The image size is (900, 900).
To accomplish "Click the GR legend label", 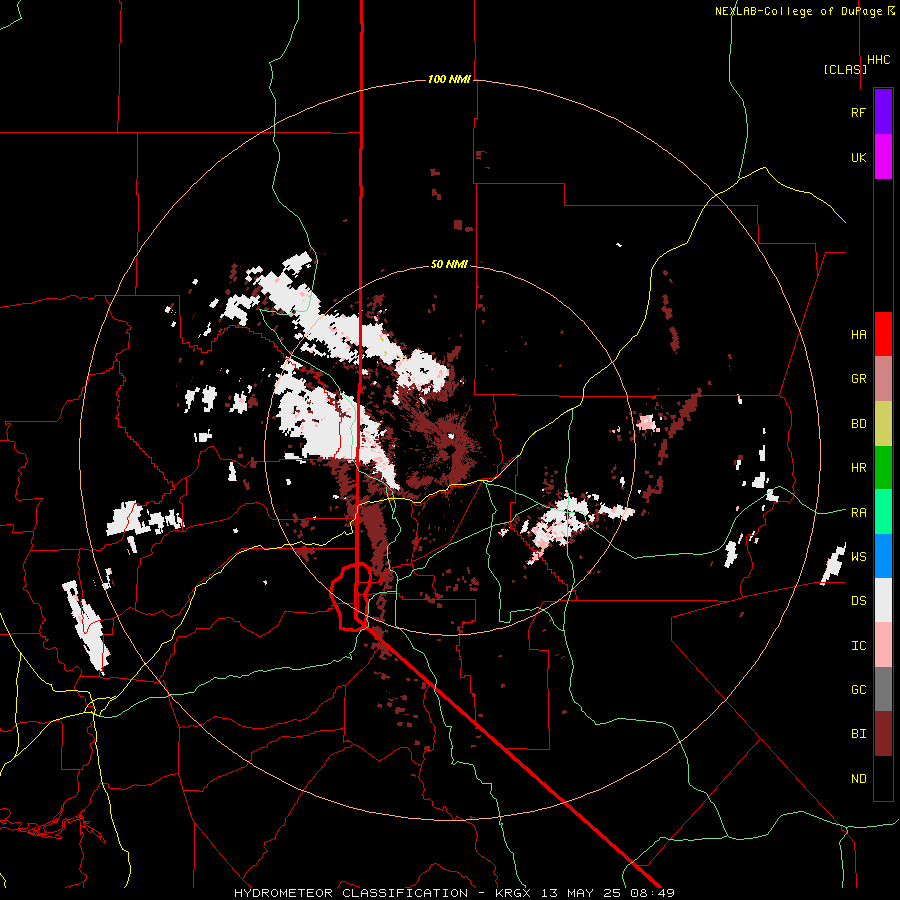I will (858, 379).
